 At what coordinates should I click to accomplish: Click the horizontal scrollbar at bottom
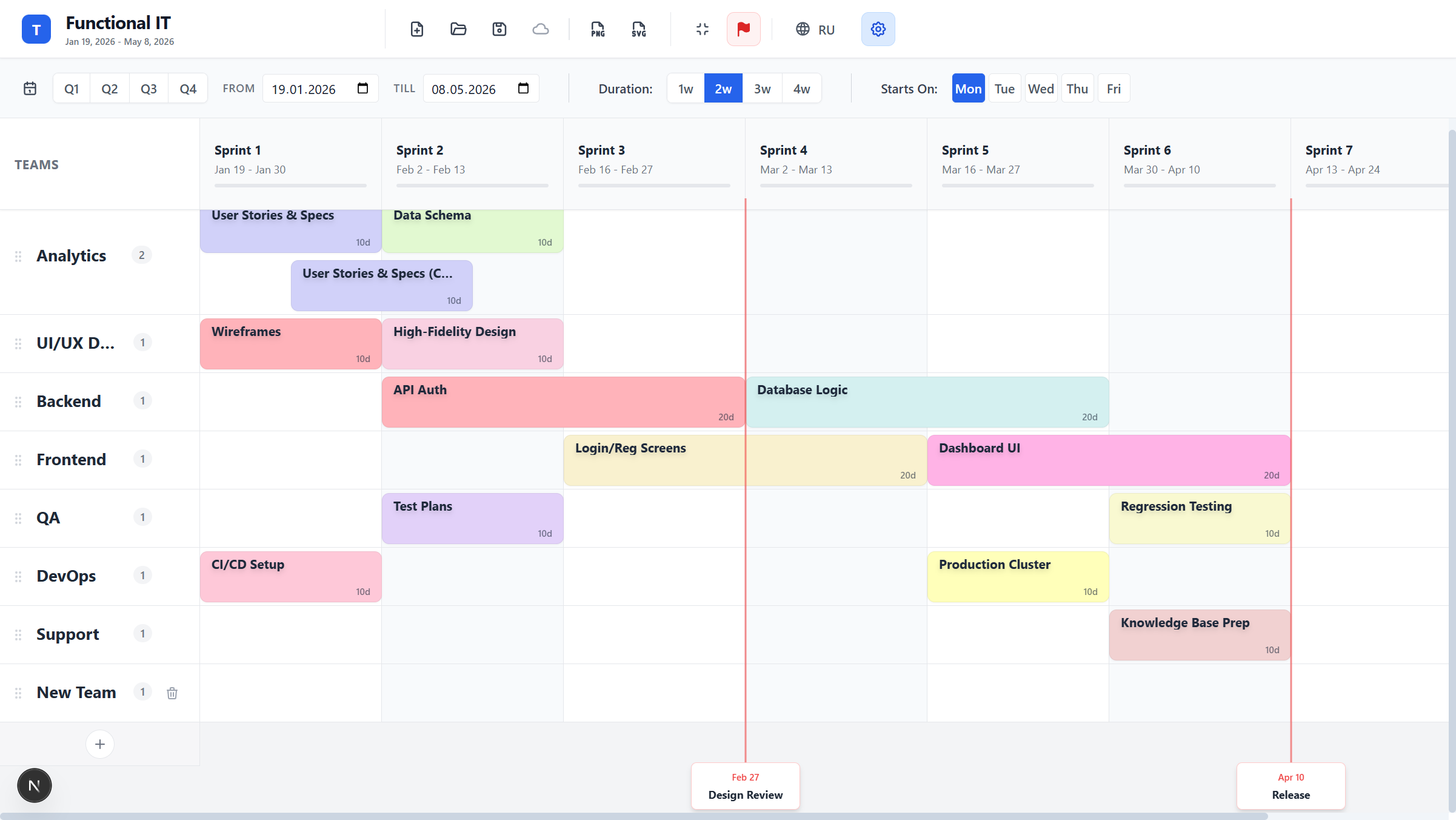pos(634,816)
